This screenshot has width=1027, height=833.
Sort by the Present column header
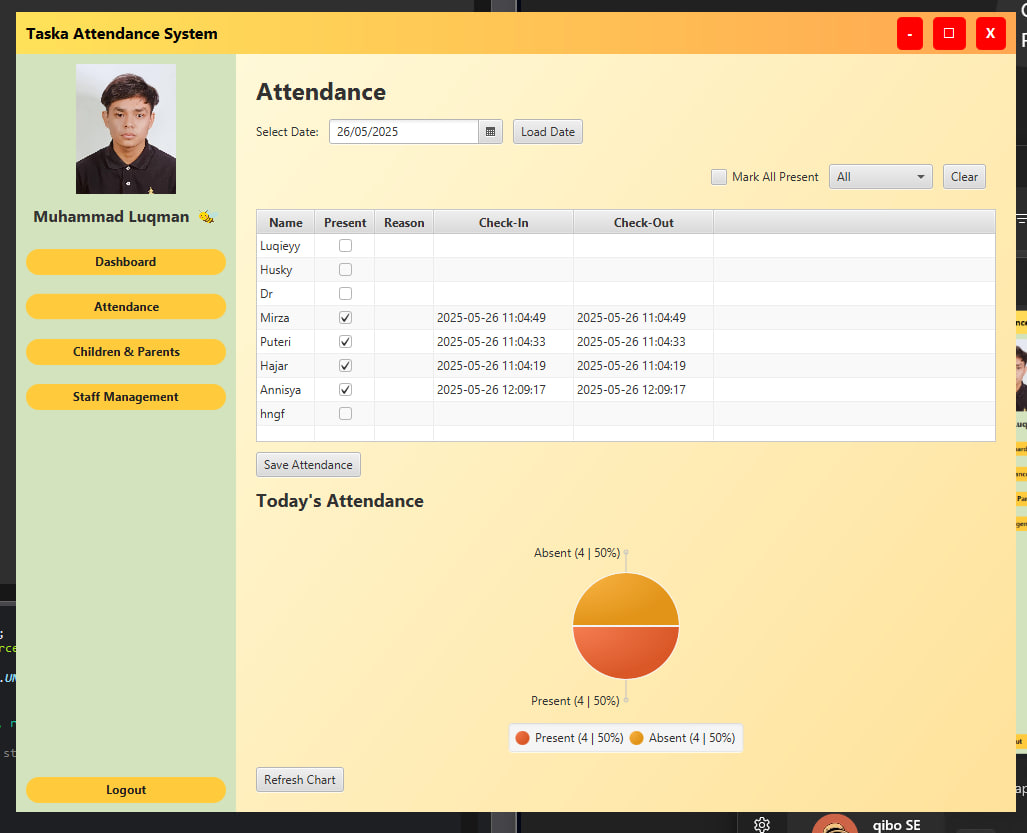(x=345, y=223)
